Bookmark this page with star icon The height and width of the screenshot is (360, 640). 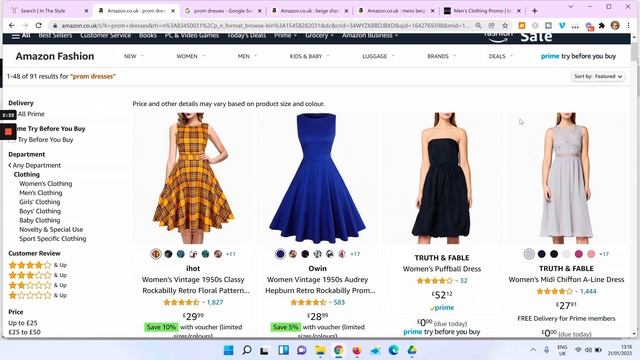pos(505,25)
